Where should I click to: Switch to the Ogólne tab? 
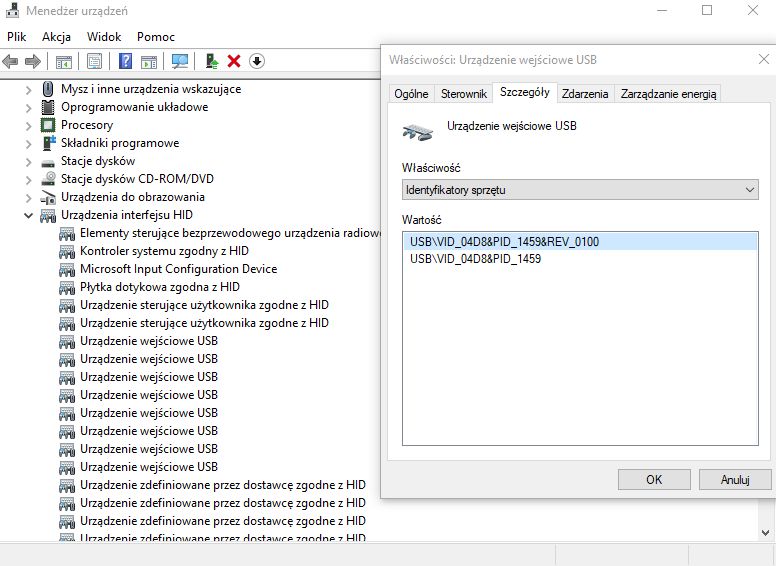point(411,94)
